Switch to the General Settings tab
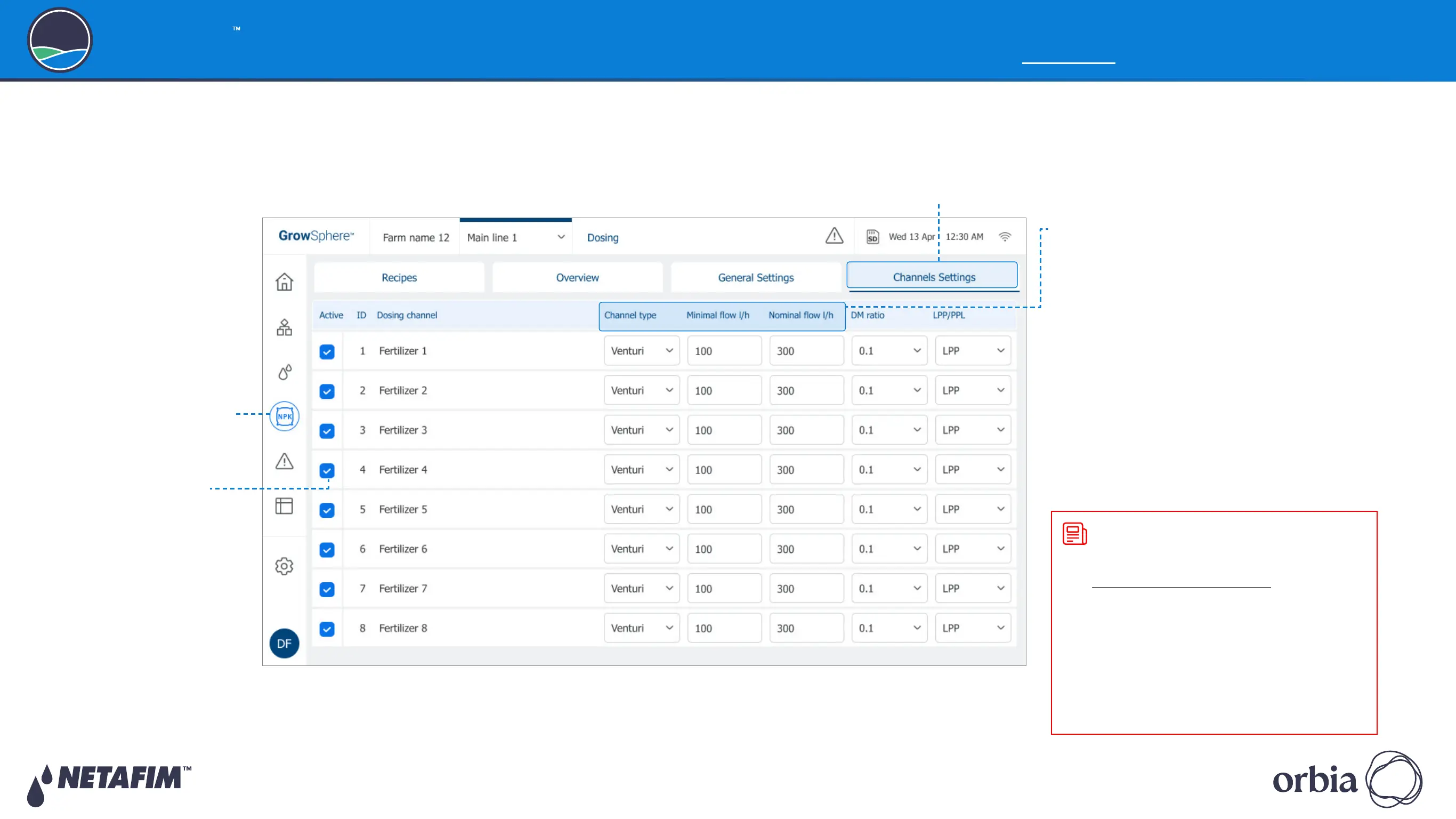The height and width of the screenshot is (819, 1456). click(x=756, y=277)
